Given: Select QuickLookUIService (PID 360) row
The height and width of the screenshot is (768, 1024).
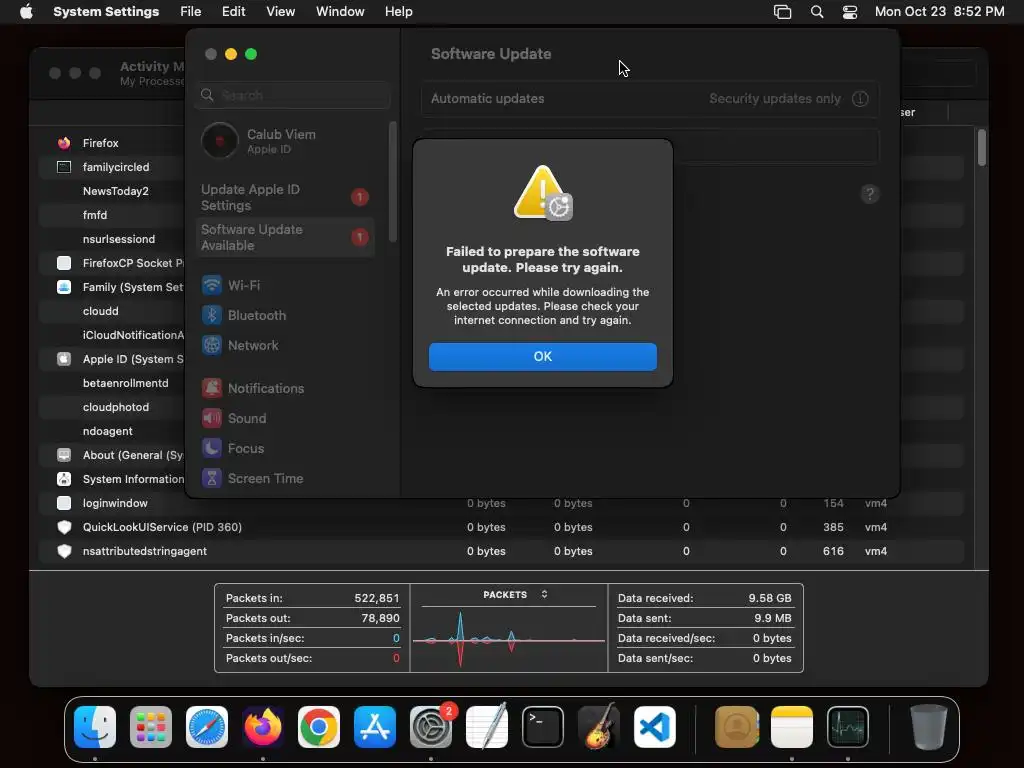Looking at the screenshot, I should pyautogui.click(x=501, y=527).
